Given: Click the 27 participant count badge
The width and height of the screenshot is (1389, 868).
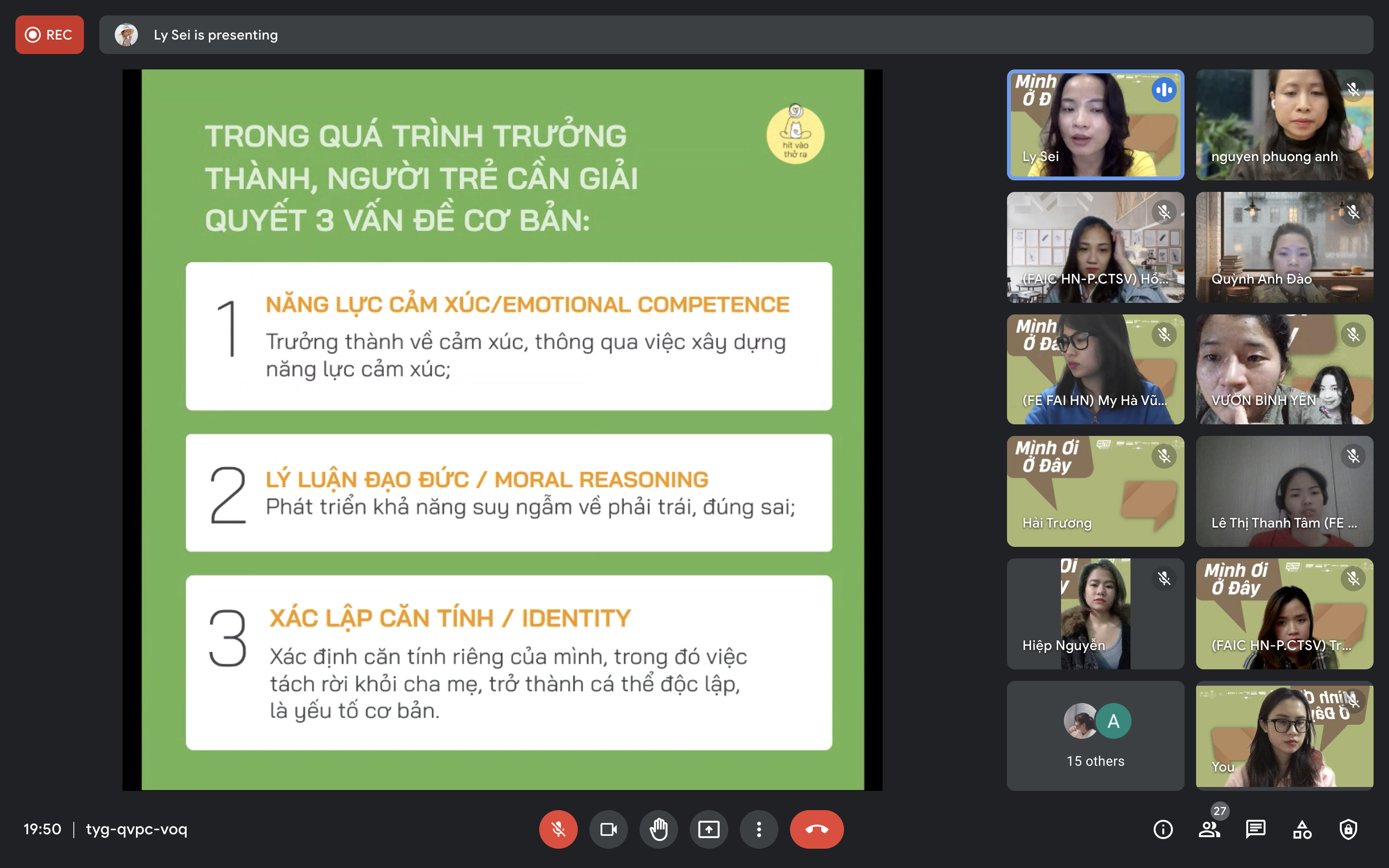Looking at the screenshot, I should pos(1220,811).
